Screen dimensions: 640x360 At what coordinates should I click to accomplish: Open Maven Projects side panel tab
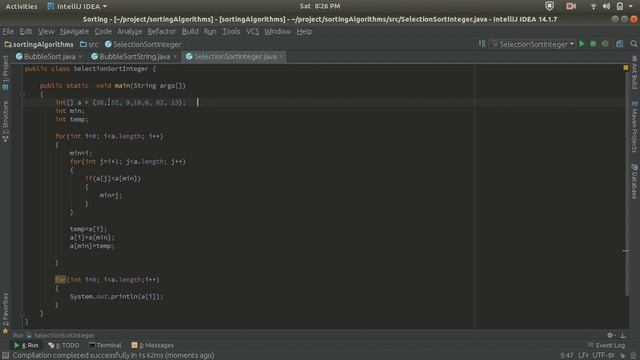634,127
